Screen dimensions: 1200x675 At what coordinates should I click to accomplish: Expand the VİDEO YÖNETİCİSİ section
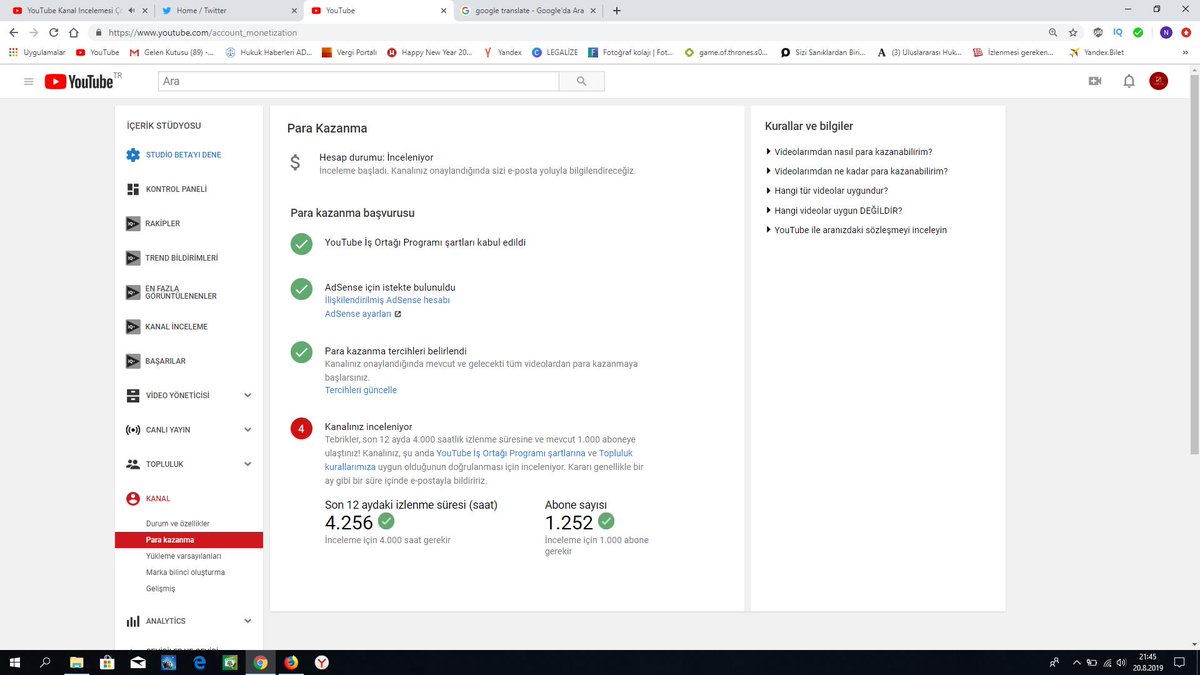tap(248, 395)
